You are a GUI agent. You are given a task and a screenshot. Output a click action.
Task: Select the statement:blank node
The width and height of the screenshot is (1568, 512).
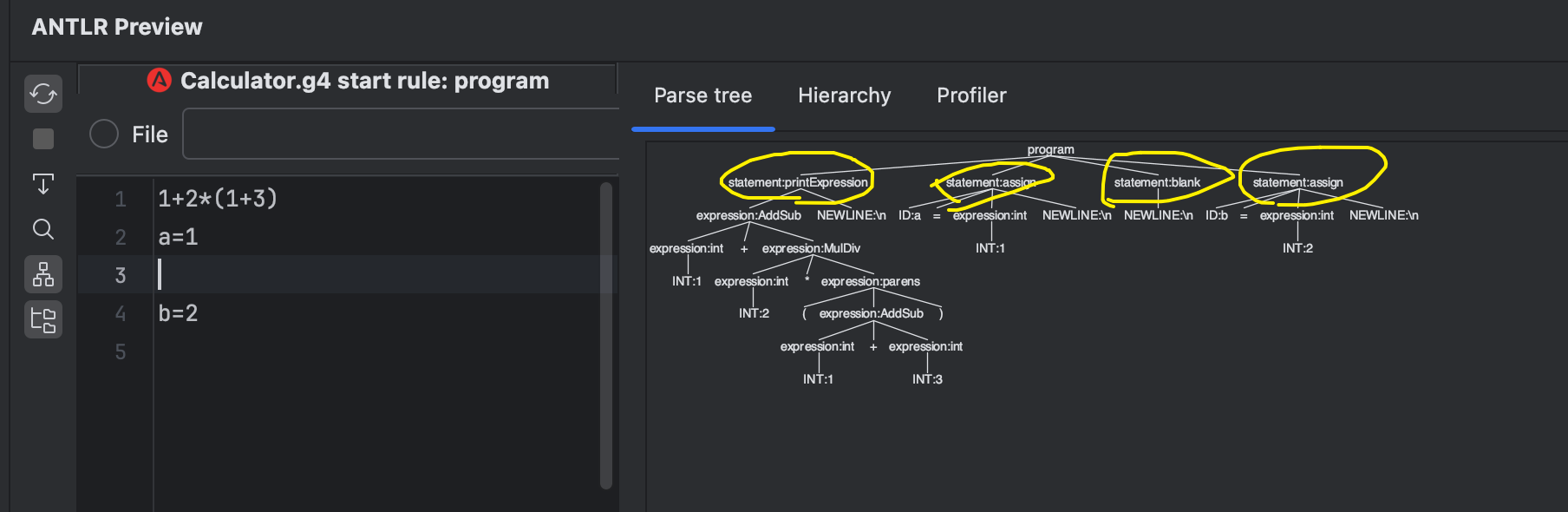1157,182
